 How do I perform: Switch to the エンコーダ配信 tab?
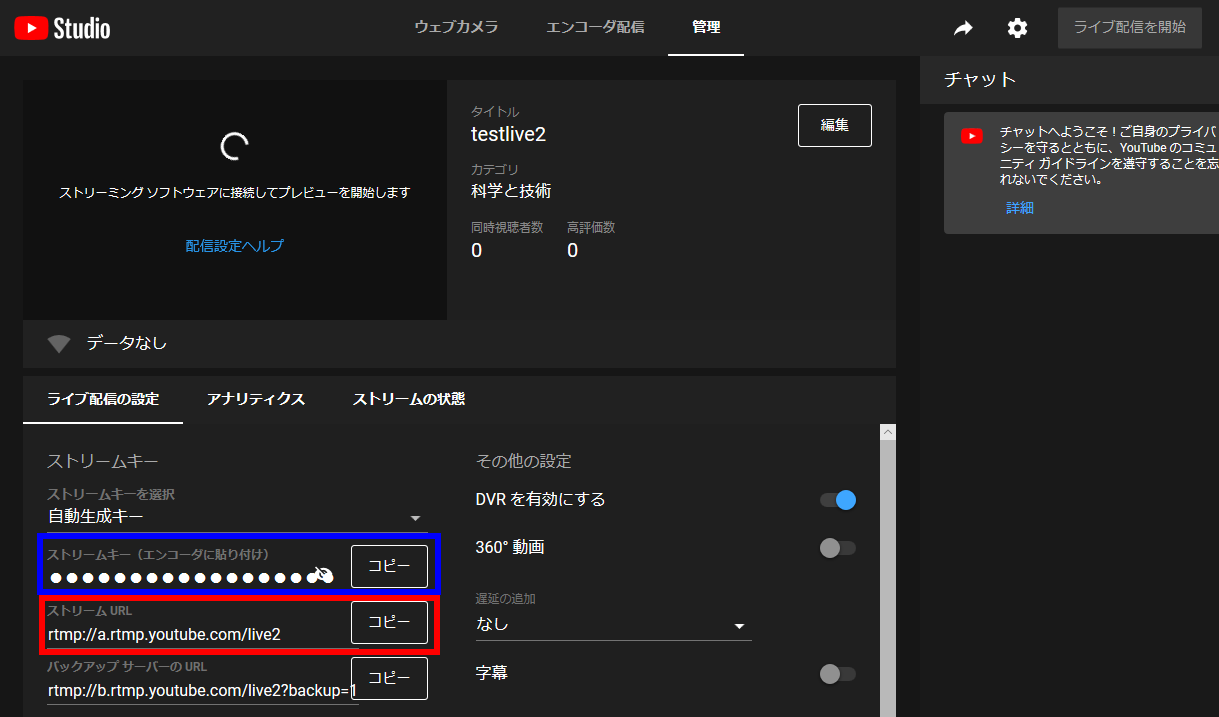(595, 27)
